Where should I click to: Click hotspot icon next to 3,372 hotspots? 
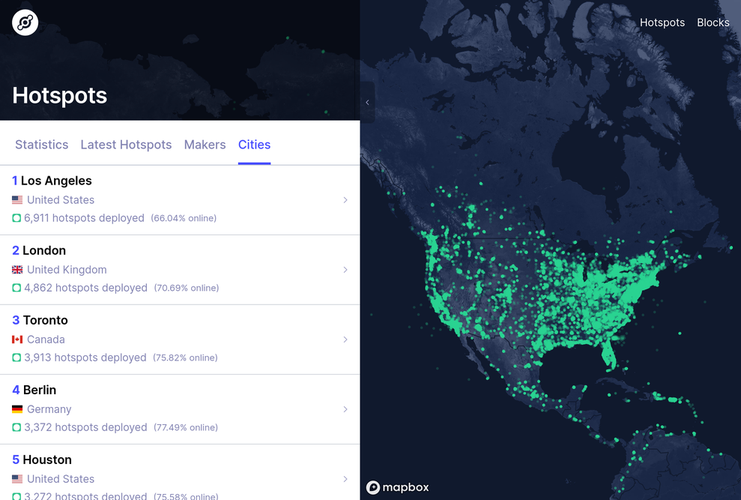pyautogui.click(x=17, y=428)
